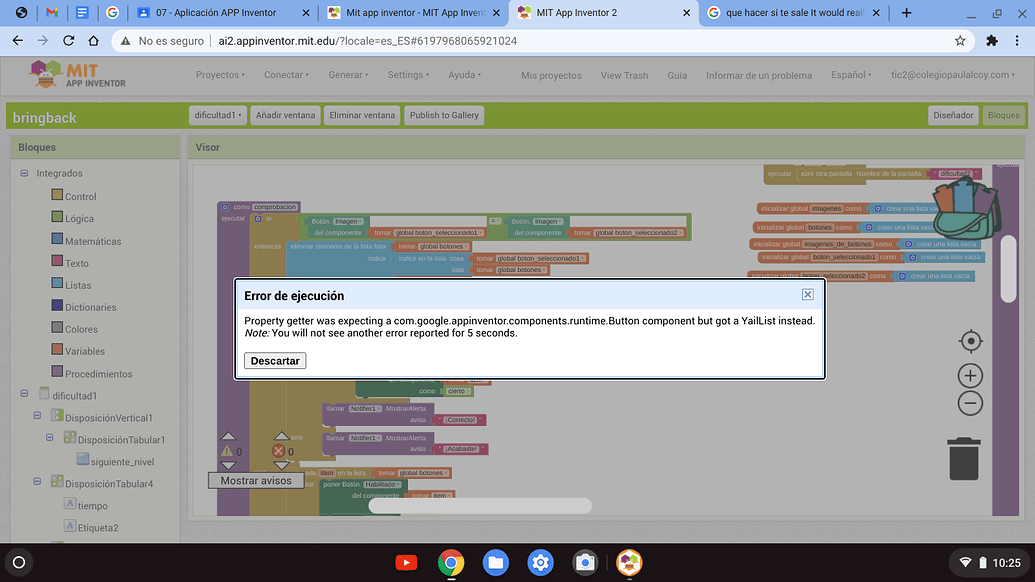Bookmark the page with the star icon
Image resolution: width=1035 pixels, height=582 pixels.
point(959,41)
